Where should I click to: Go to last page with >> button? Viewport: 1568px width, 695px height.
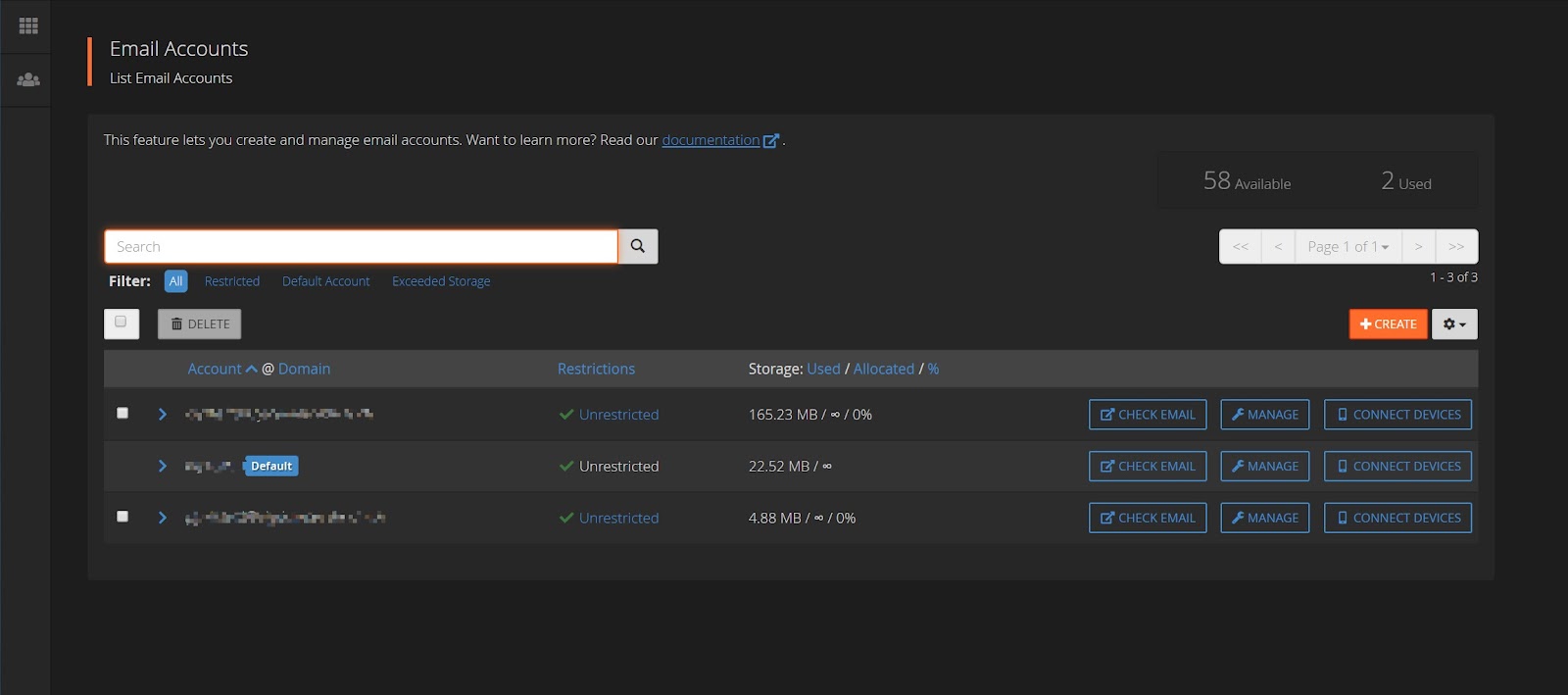coord(1456,247)
